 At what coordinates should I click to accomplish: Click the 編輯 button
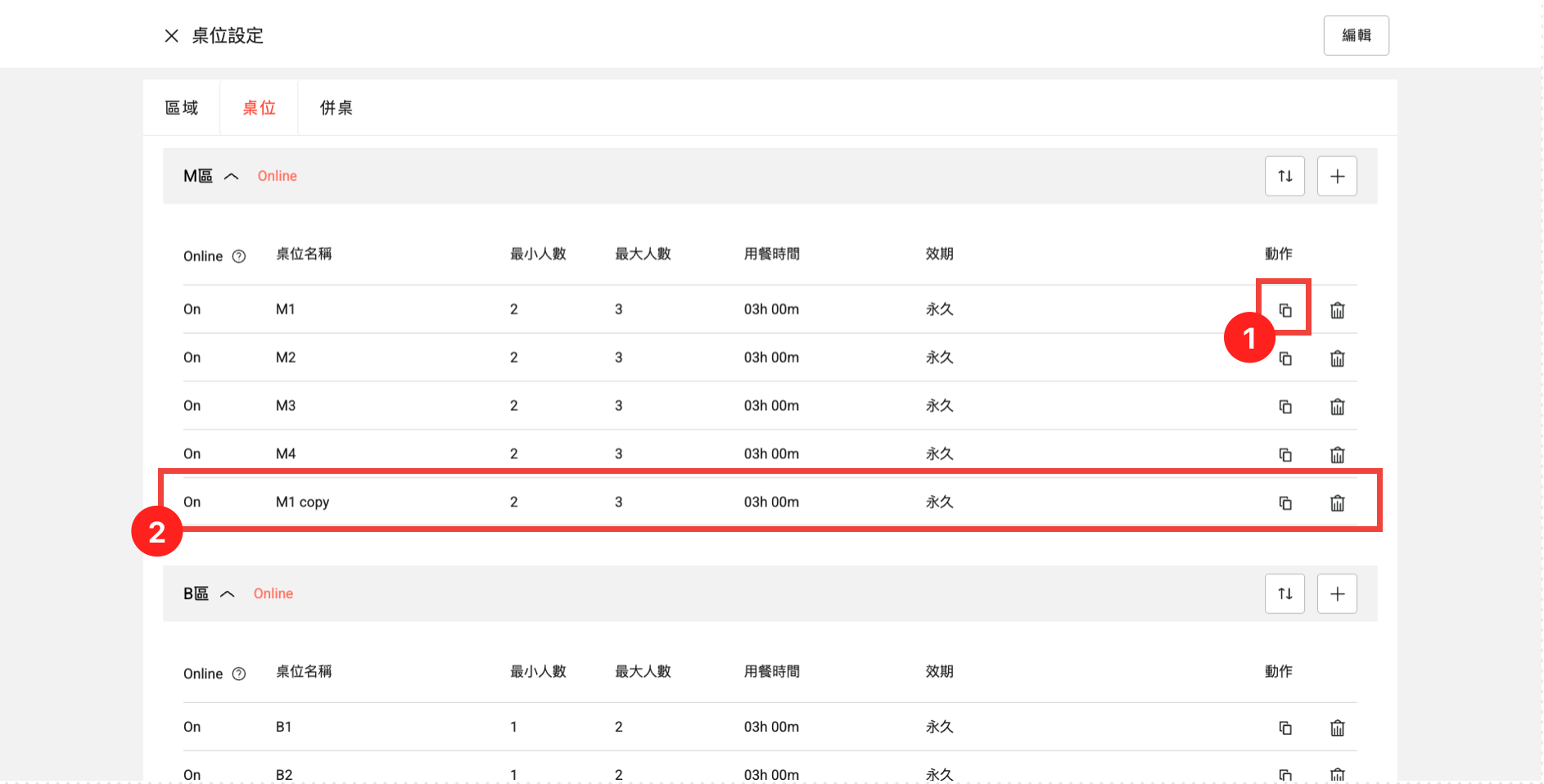tap(1356, 35)
